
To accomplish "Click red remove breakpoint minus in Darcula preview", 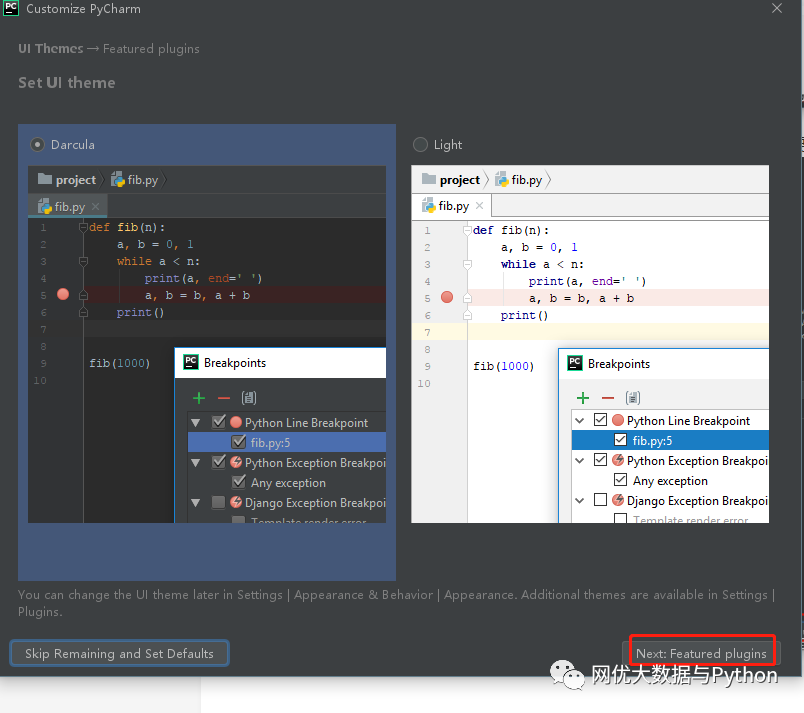I will [224, 398].
